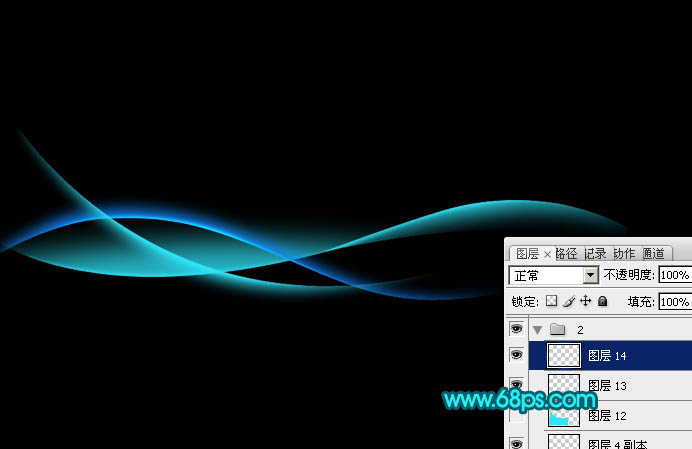Select the 图层 14 thumbnail
Image resolution: width=692 pixels, height=449 pixels.
point(564,355)
